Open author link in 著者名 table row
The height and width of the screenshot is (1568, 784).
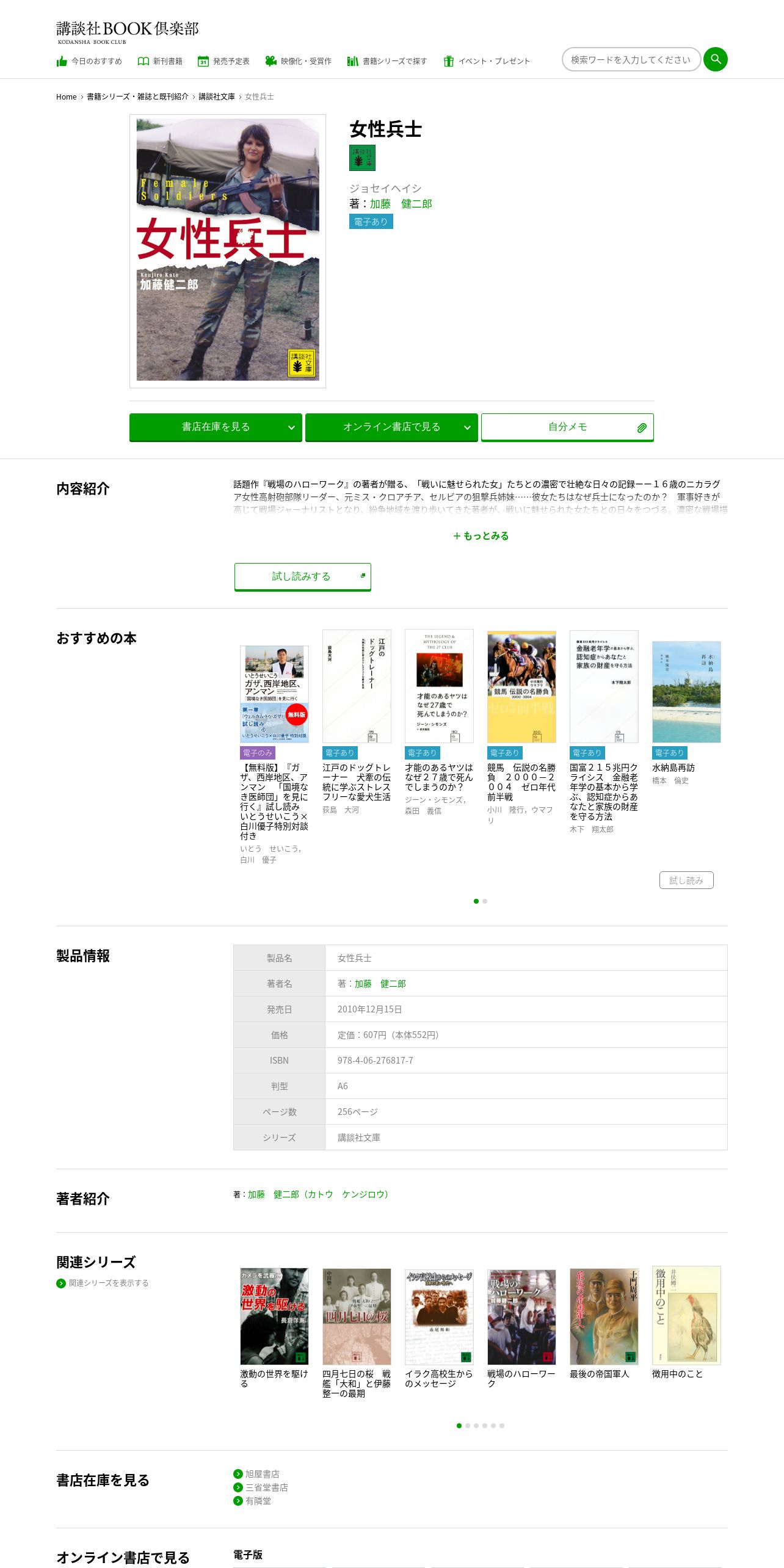pyautogui.click(x=380, y=984)
